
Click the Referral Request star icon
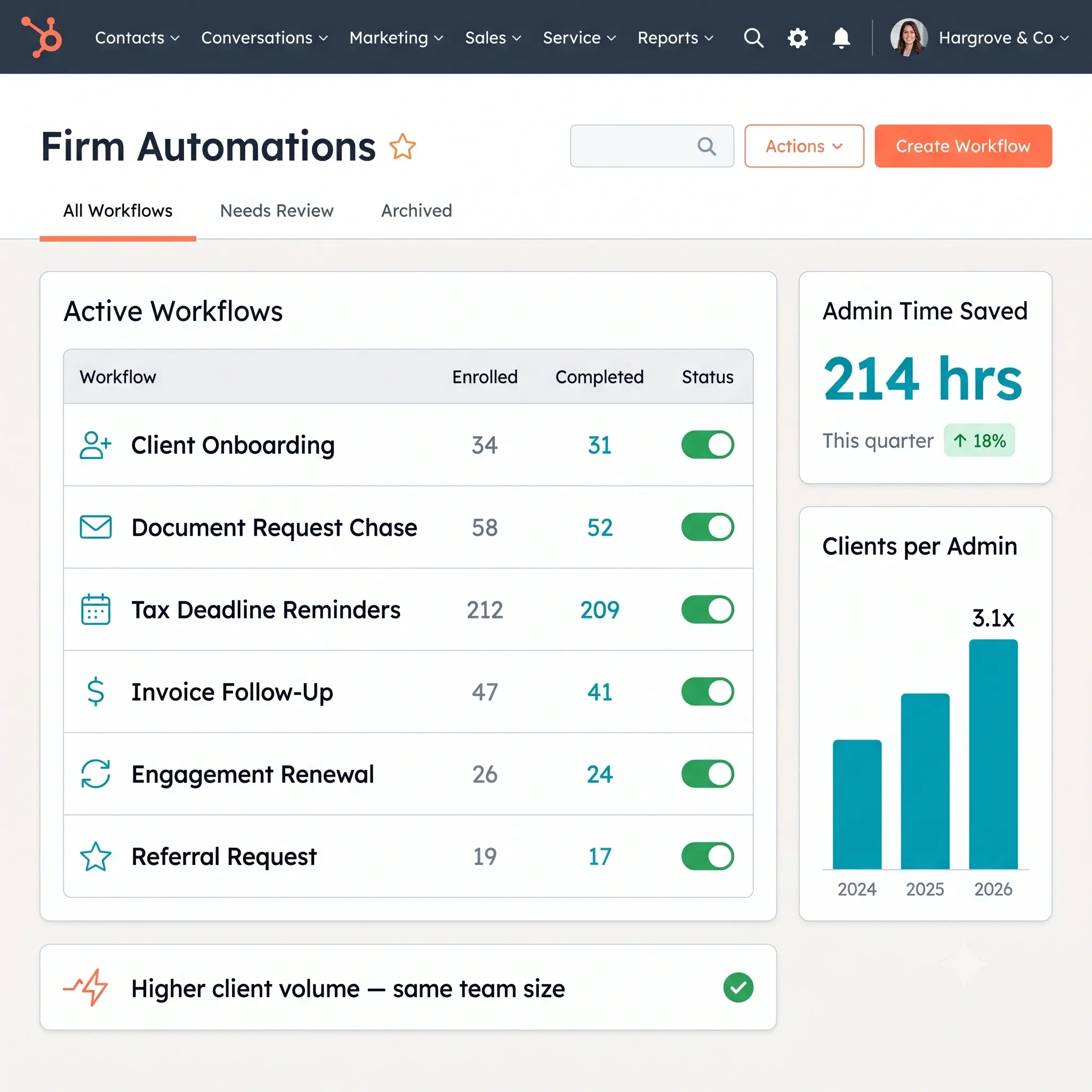click(x=95, y=856)
